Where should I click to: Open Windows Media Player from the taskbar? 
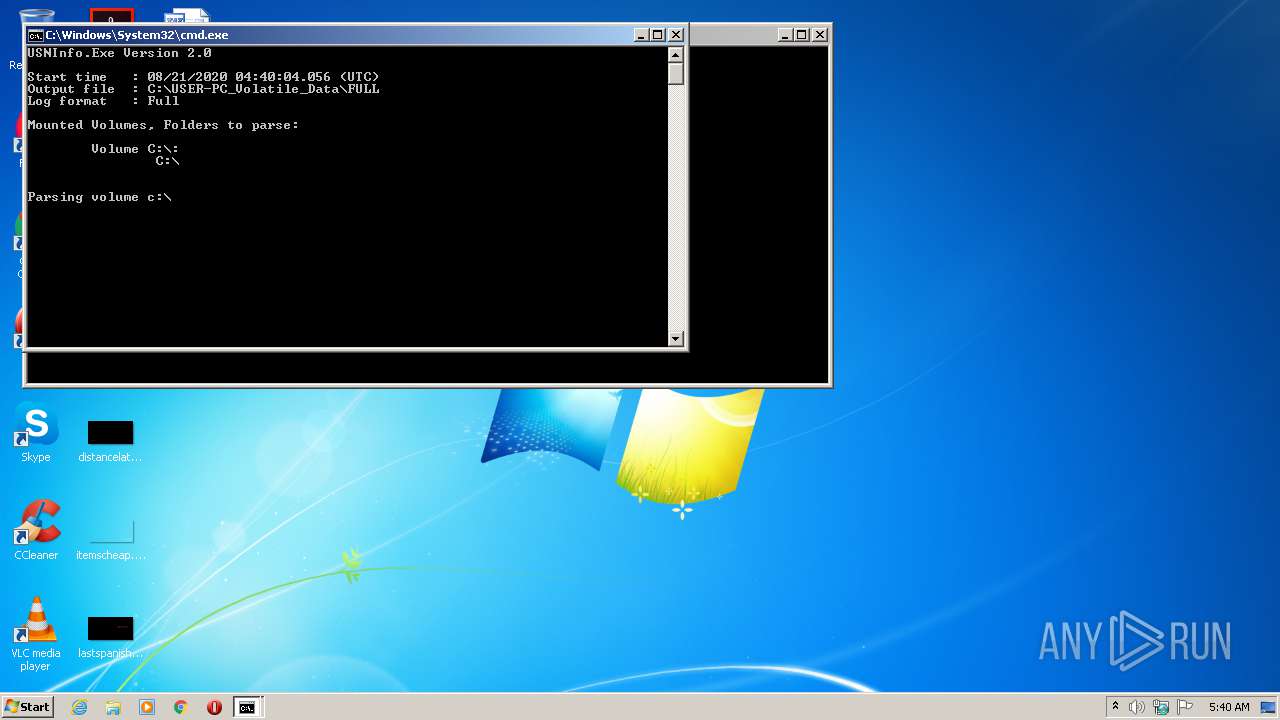coord(147,707)
